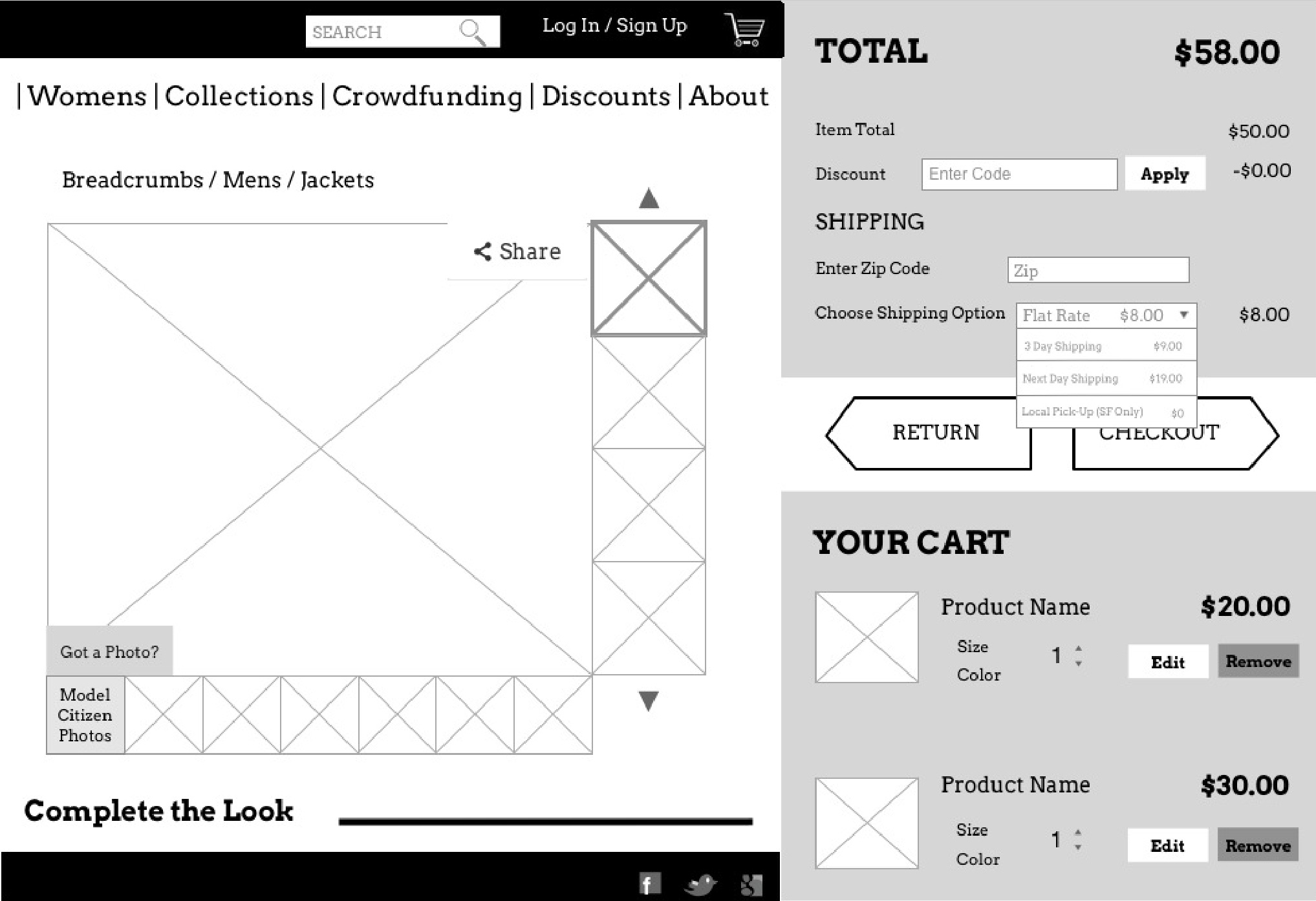This screenshot has height=901, width=1316.
Task: Click Apply to submit discount code
Action: coord(1163,174)
